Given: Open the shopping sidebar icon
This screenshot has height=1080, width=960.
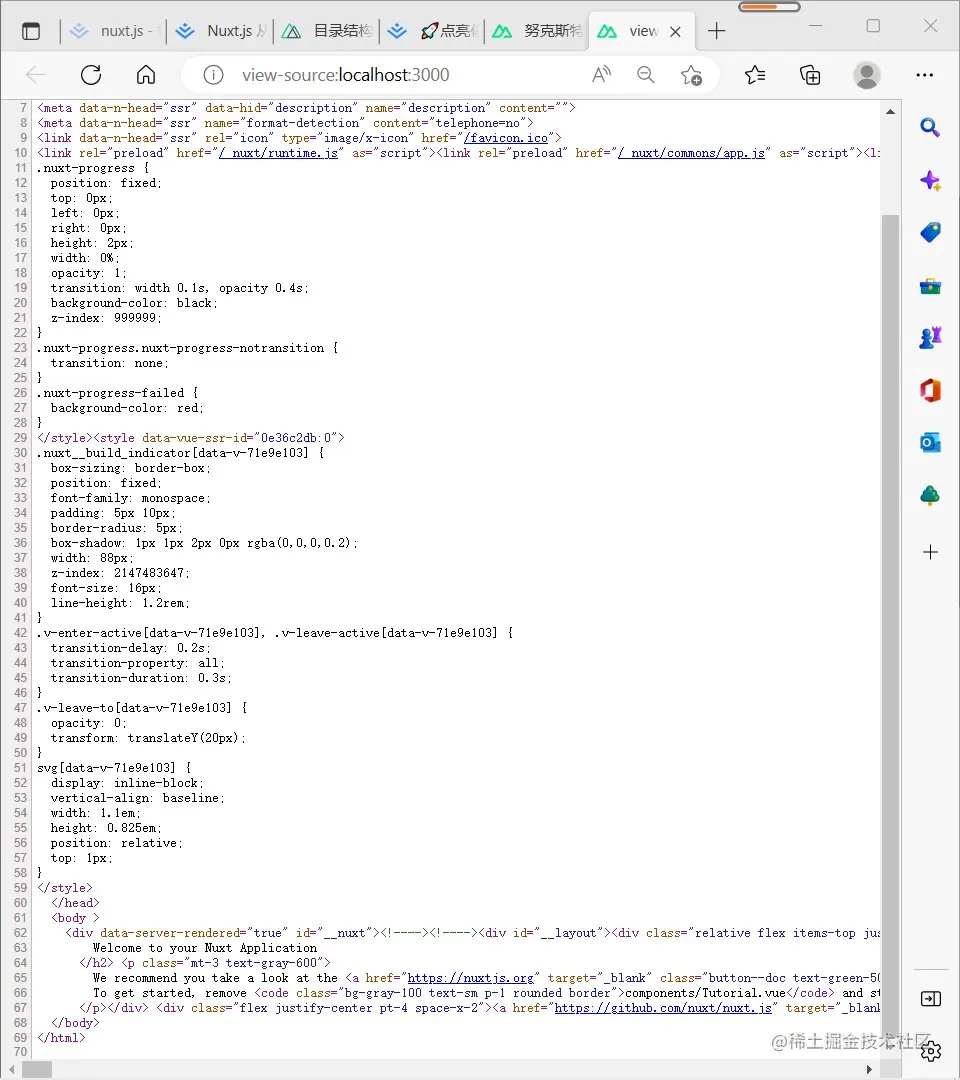Looking at the screenshot, I should (x=930, y=232).
